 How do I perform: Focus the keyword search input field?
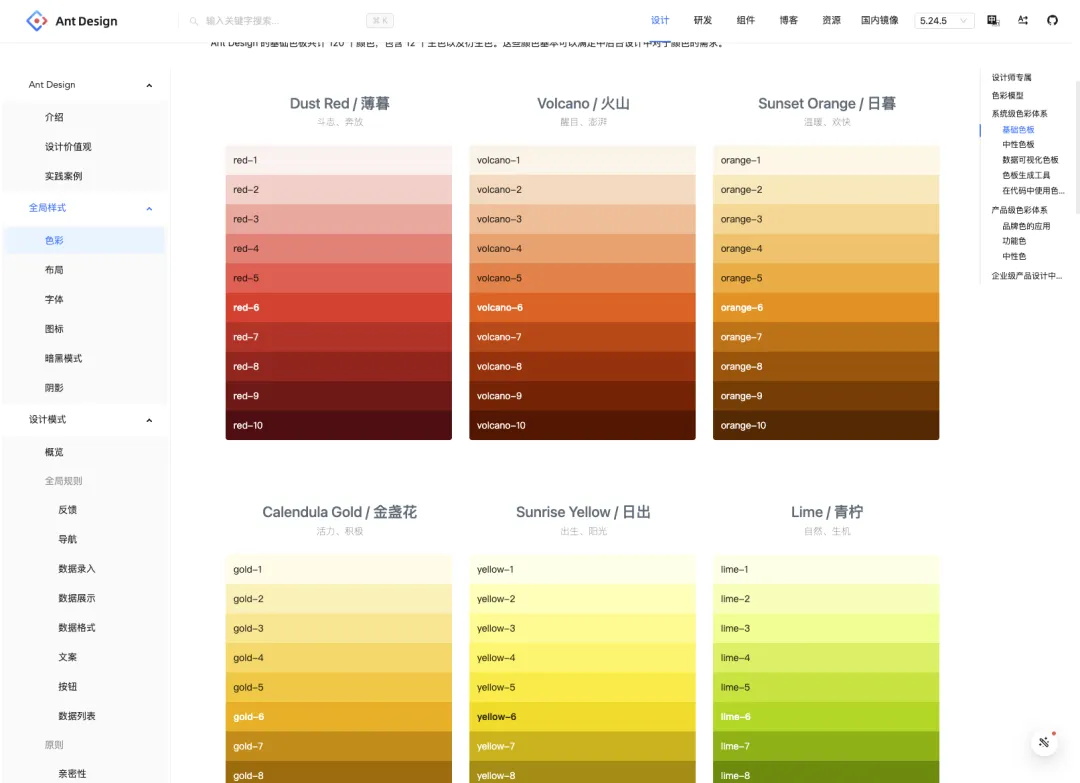tap(282, 21)
